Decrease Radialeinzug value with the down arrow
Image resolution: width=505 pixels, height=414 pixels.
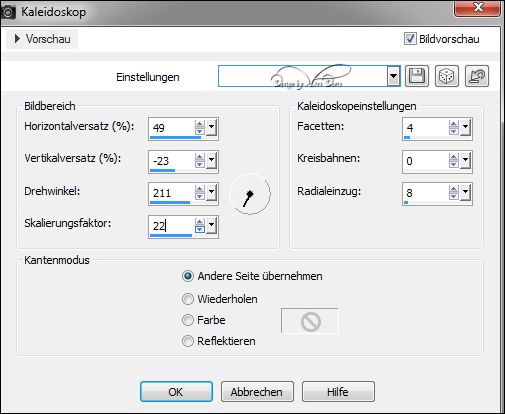click(453, 197)
